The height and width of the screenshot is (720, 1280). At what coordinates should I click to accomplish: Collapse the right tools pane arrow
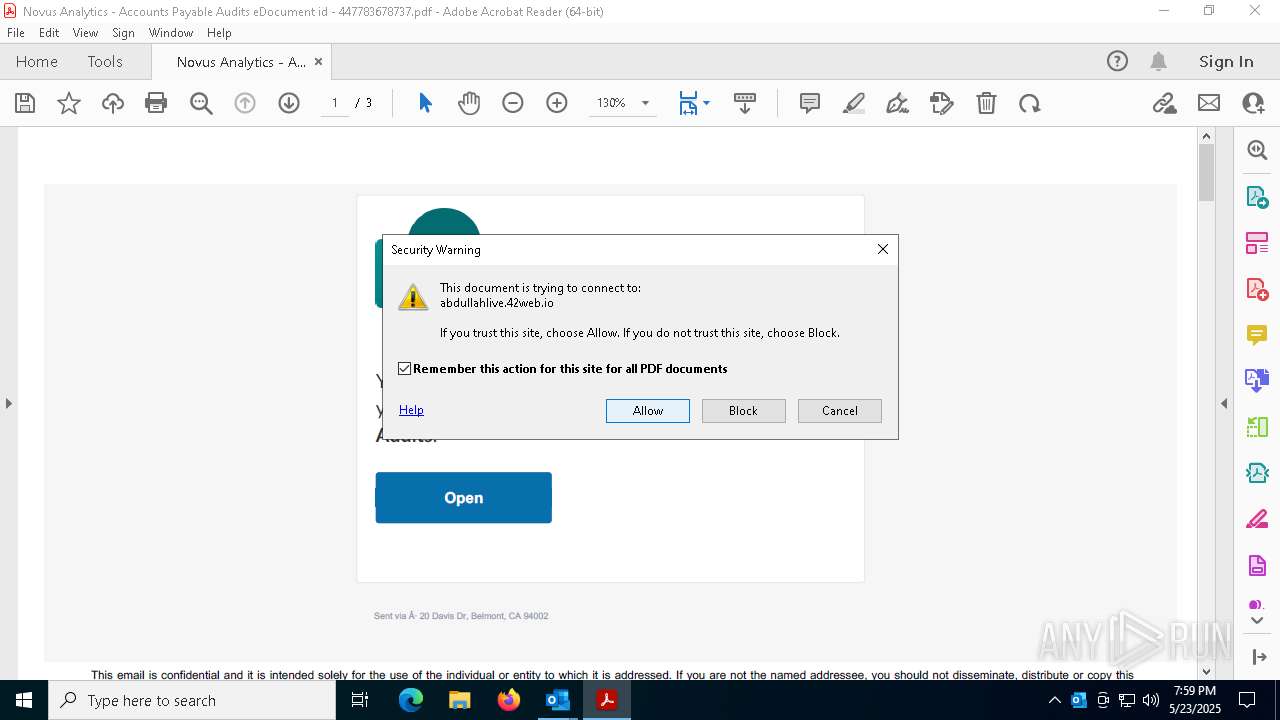pos(1224,404)
